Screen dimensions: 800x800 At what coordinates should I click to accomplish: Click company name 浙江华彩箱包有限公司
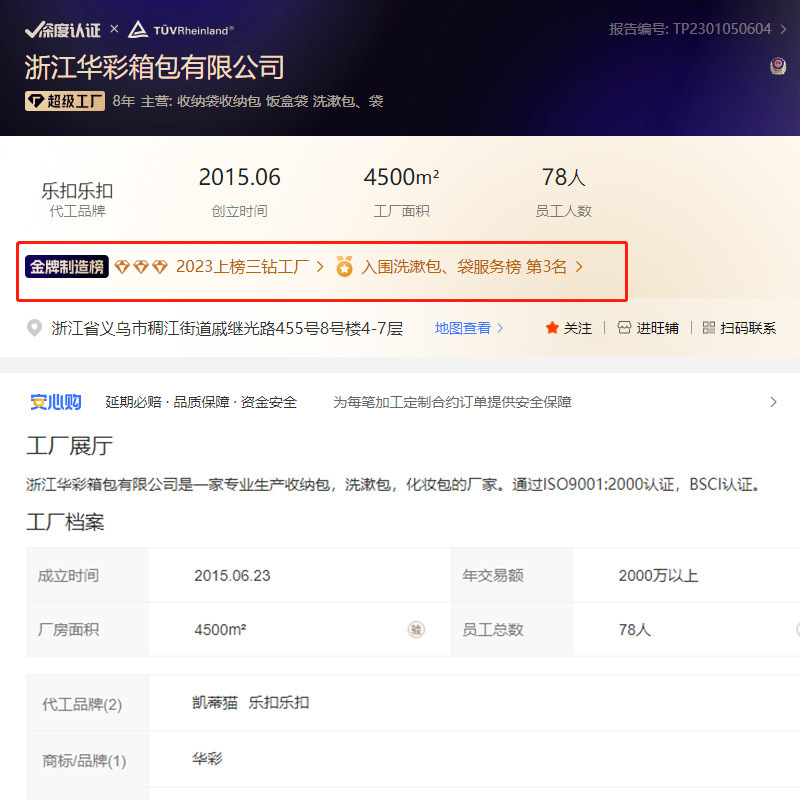click(x=155, y=67)
